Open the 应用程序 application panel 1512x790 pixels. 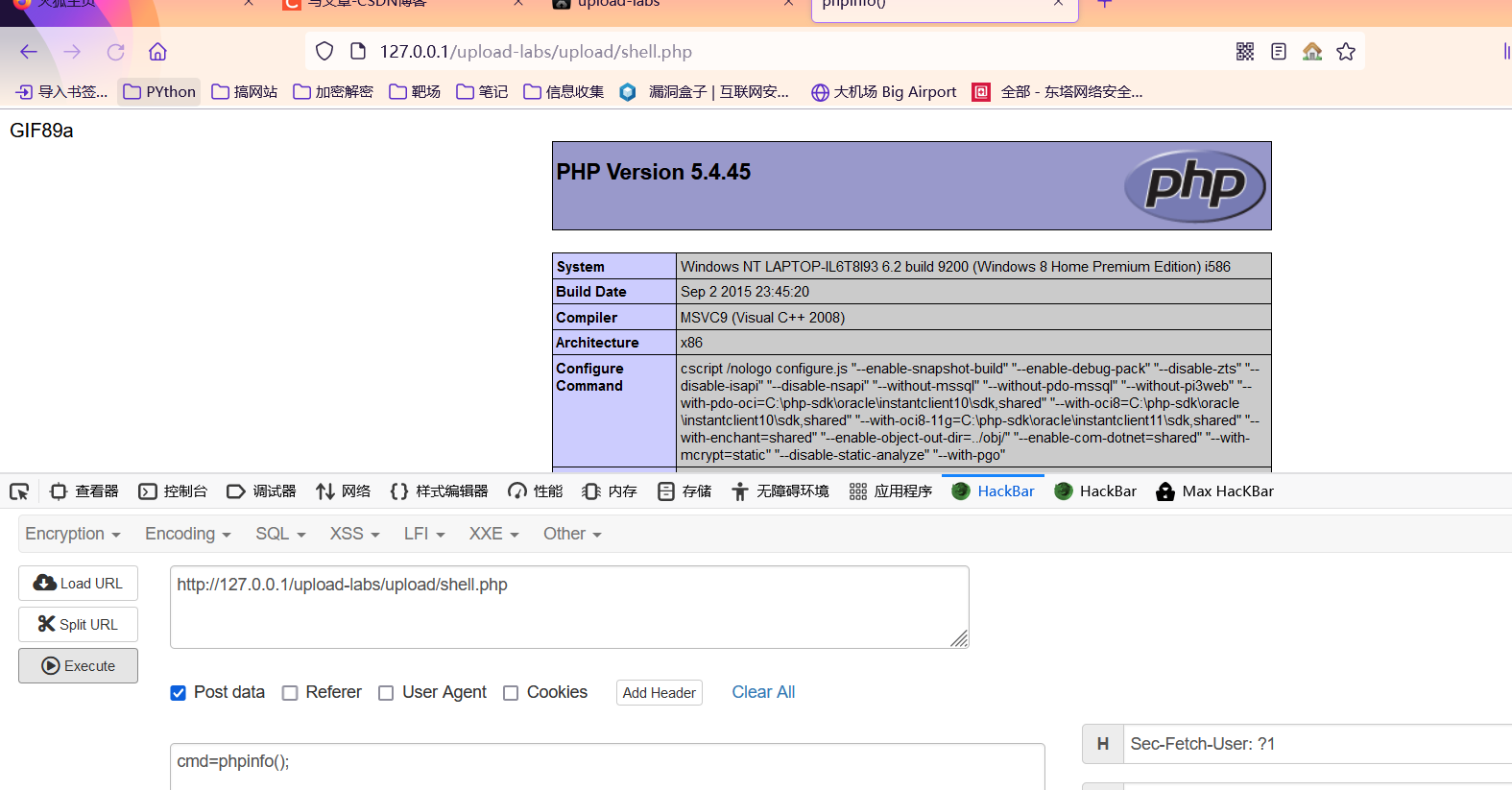[x=891, y=491]
